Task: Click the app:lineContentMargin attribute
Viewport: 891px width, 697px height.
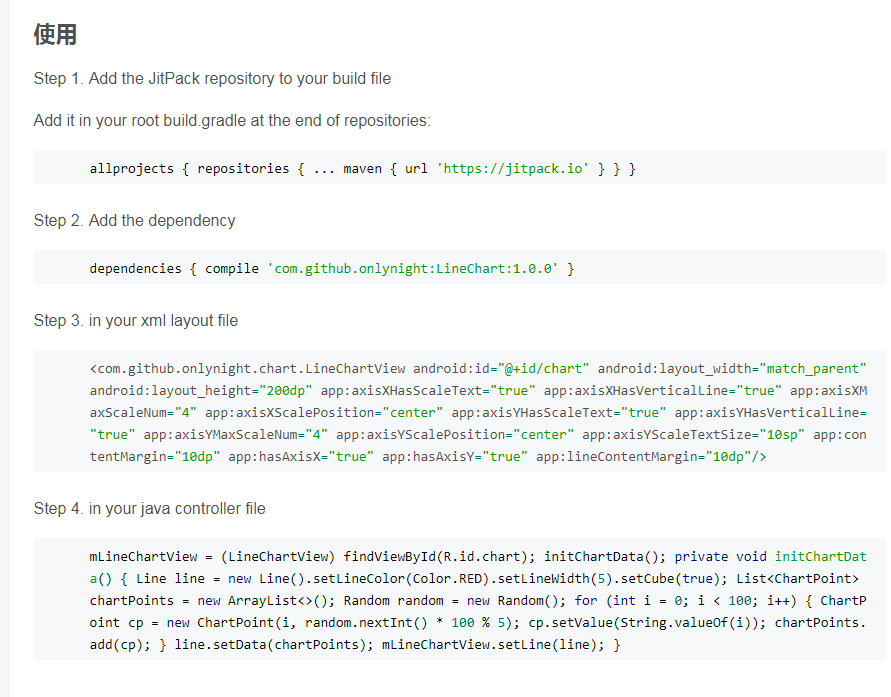Action: point(617,457)
